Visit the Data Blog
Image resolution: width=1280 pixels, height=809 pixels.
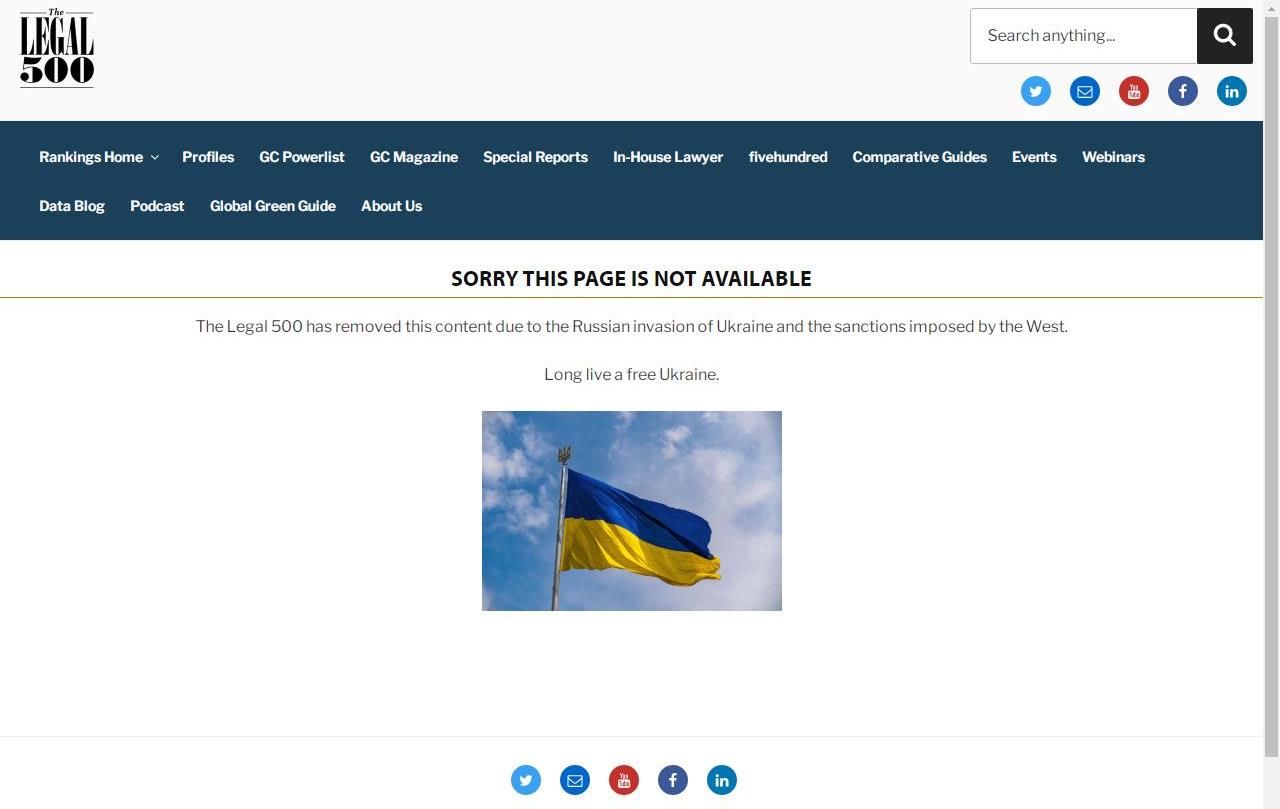(x=72, y=206)
